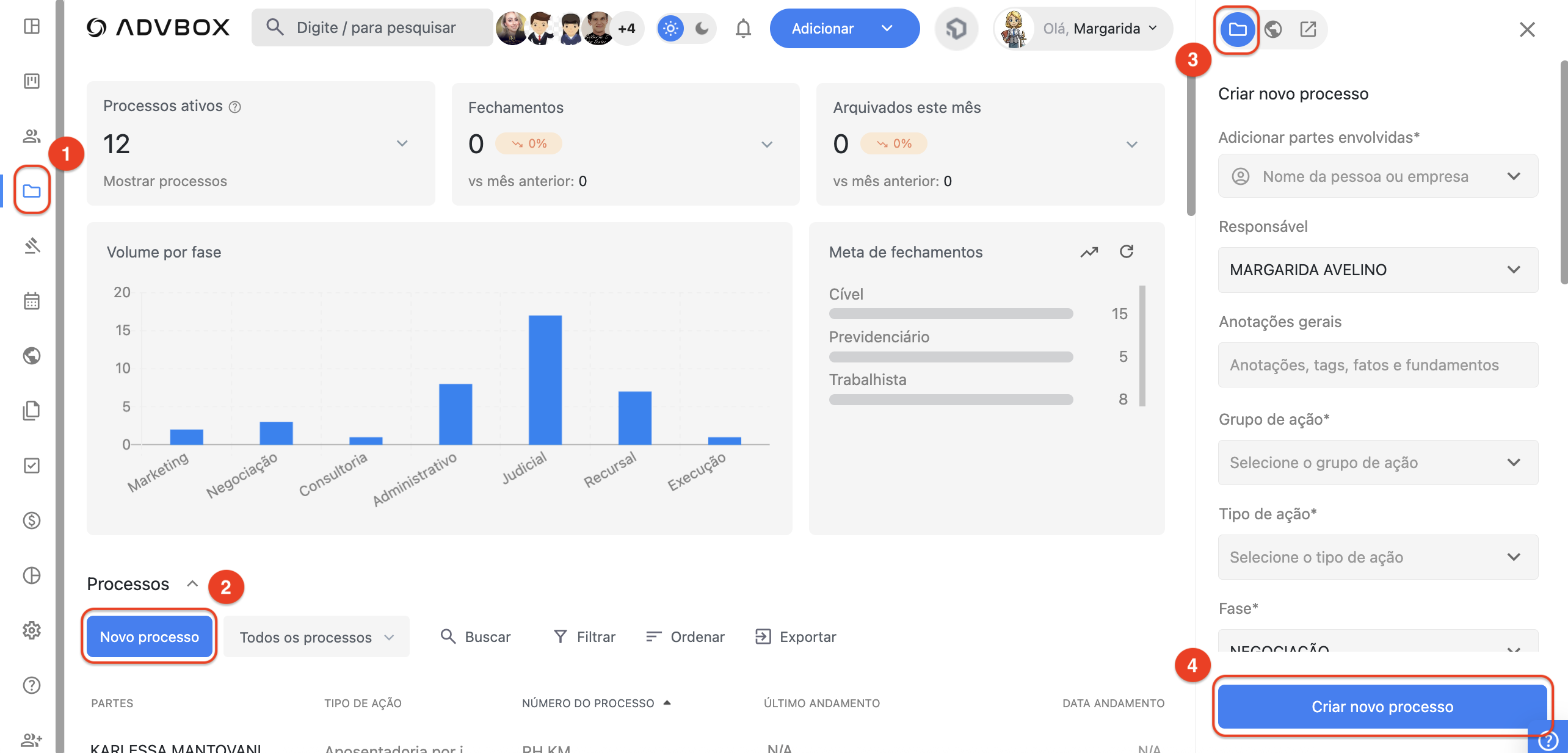
Task: Click the gavel icon in sidebar
Action: coord(32,246)
